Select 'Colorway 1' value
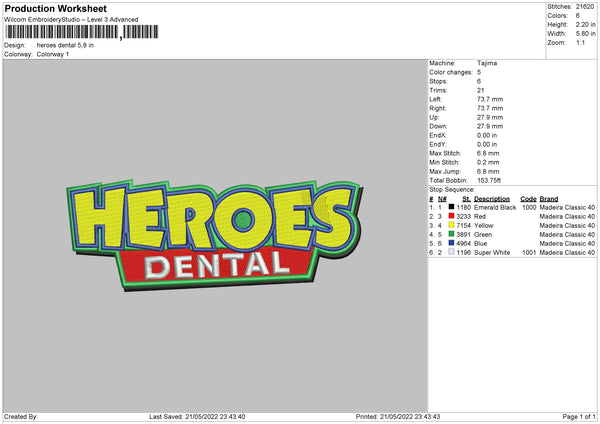The width and height of the screenshot is (600, 424). click(x=53, y=54)
